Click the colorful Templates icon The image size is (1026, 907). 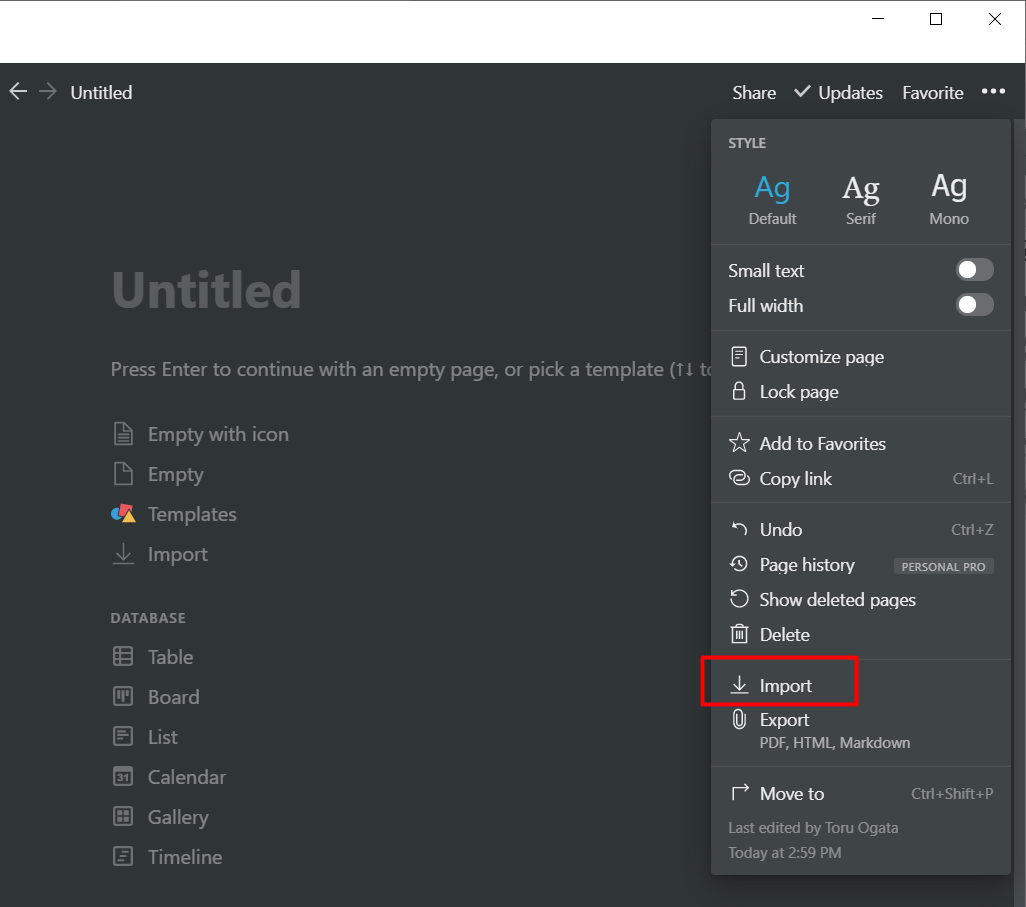pos(124,514)
